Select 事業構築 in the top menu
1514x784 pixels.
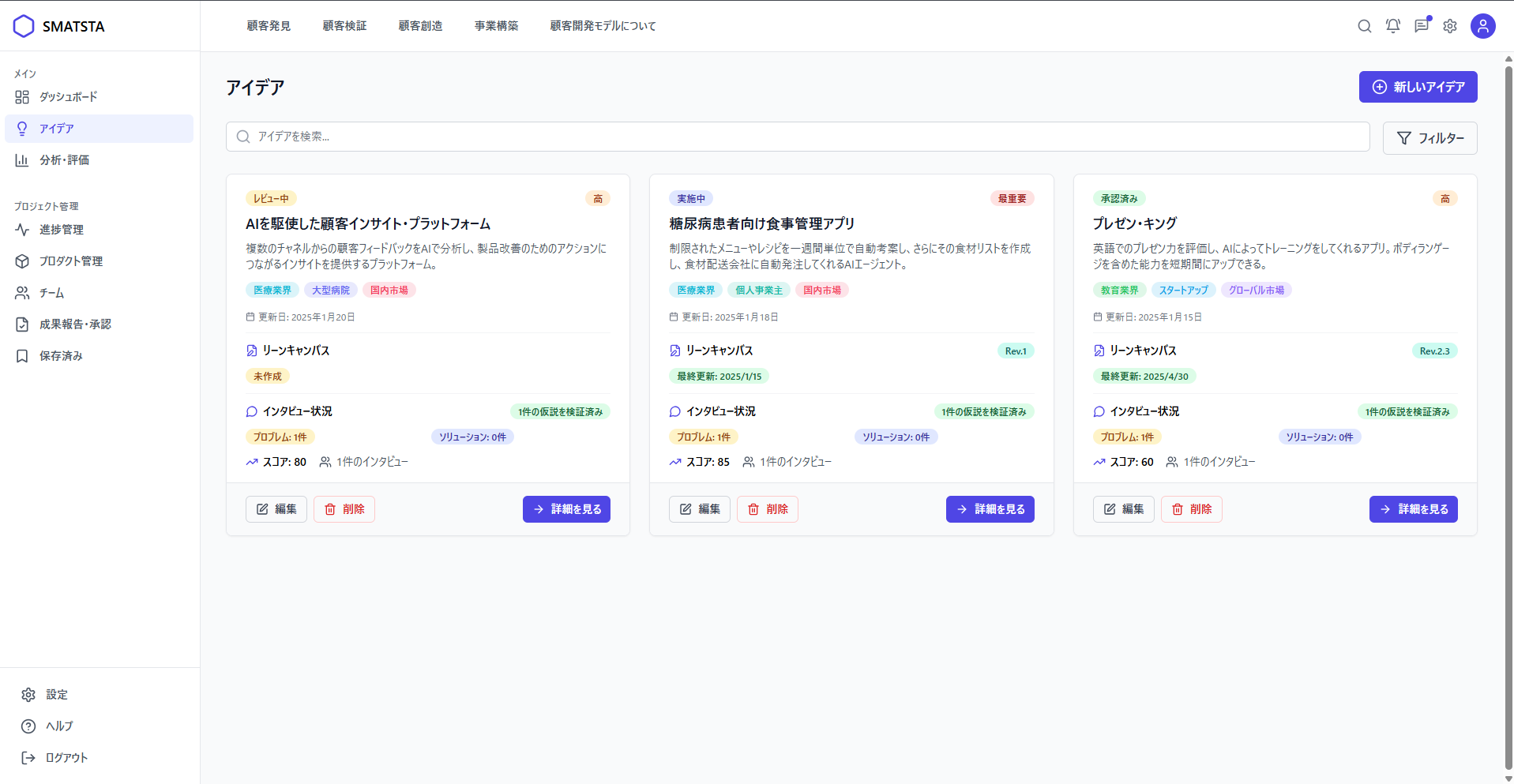pyautogui.click(x=496, y=25)
